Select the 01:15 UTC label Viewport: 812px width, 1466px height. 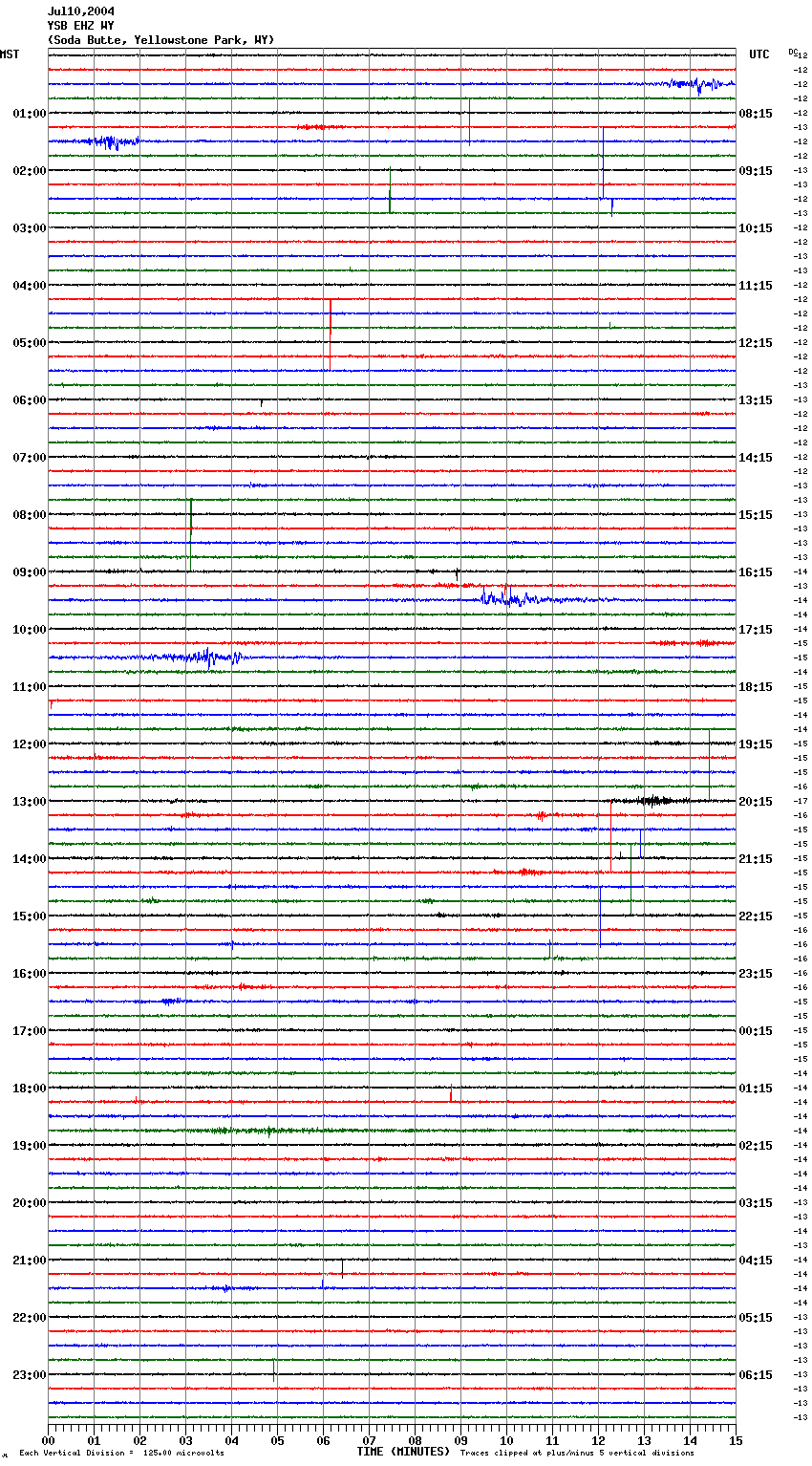(756, 1089)
